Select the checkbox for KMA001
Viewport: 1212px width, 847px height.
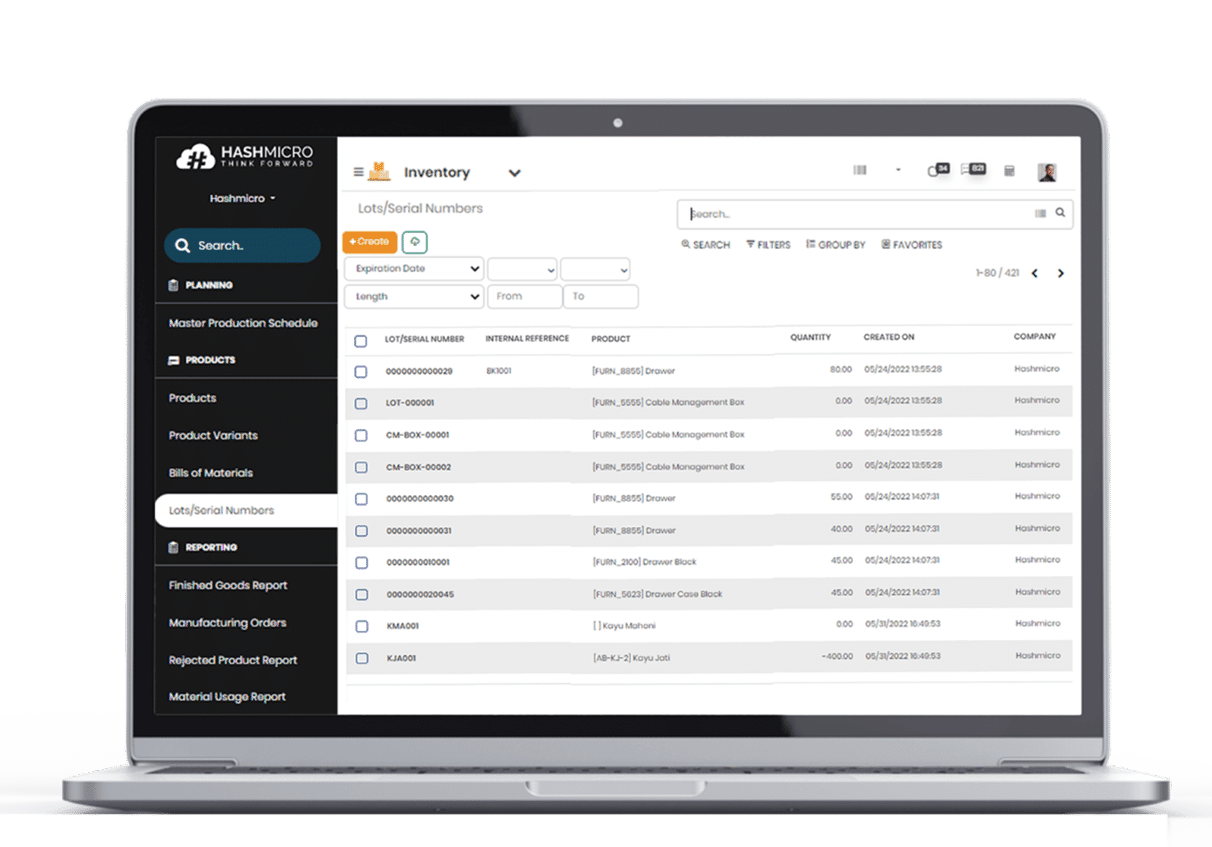(361, 626)
